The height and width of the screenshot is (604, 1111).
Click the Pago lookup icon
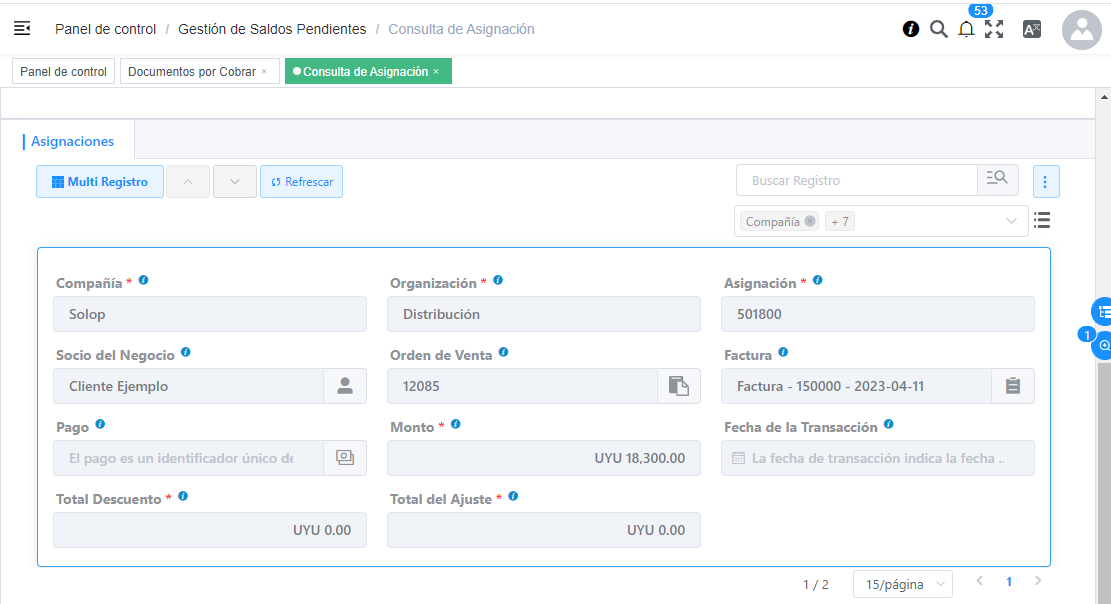click(x=345, y=458)
